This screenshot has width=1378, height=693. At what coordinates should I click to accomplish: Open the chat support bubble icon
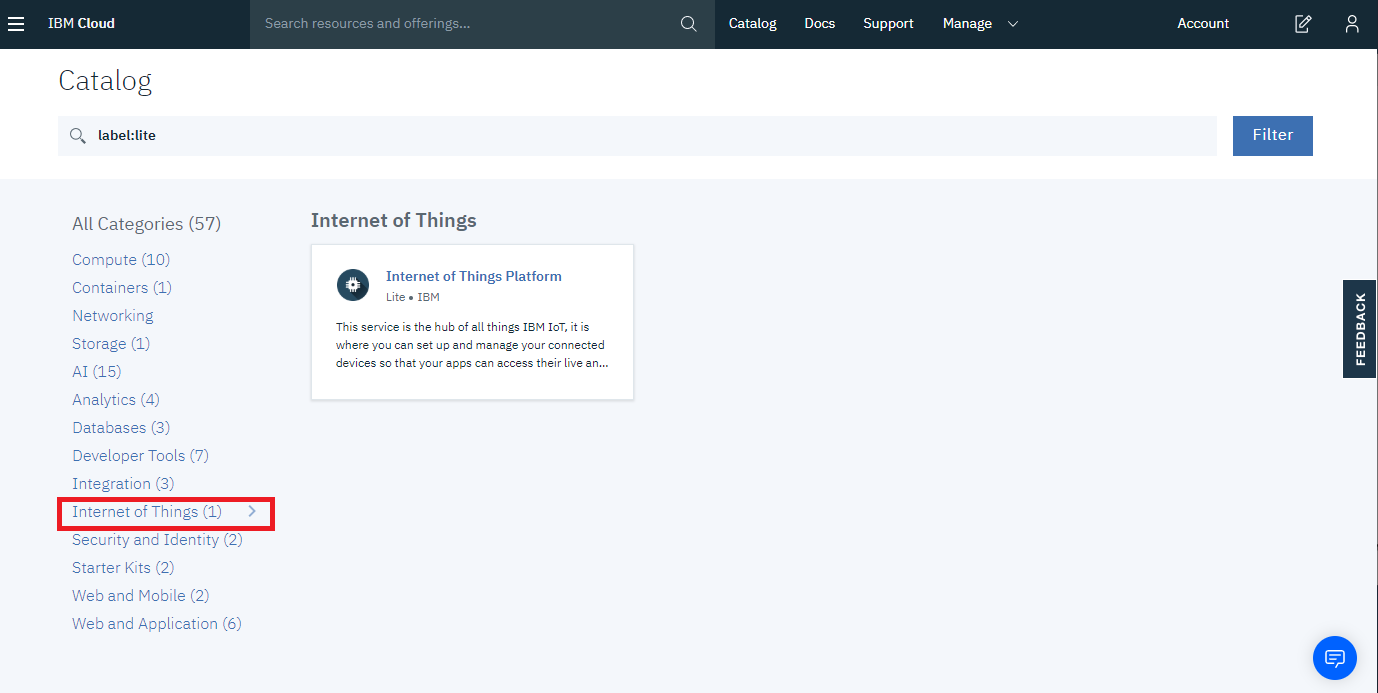click(1334, 657)
